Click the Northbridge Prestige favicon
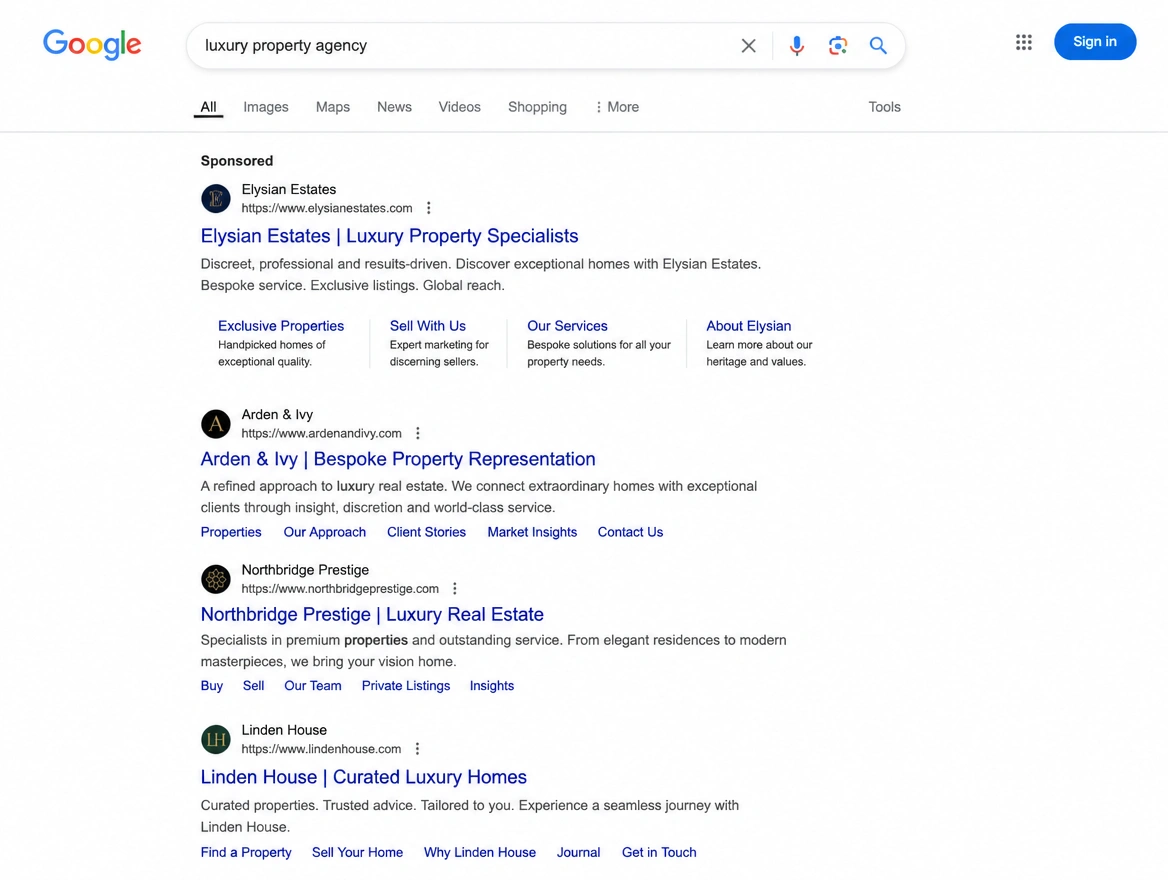Viewport: 1168px width, 880px height. (215, 579)
